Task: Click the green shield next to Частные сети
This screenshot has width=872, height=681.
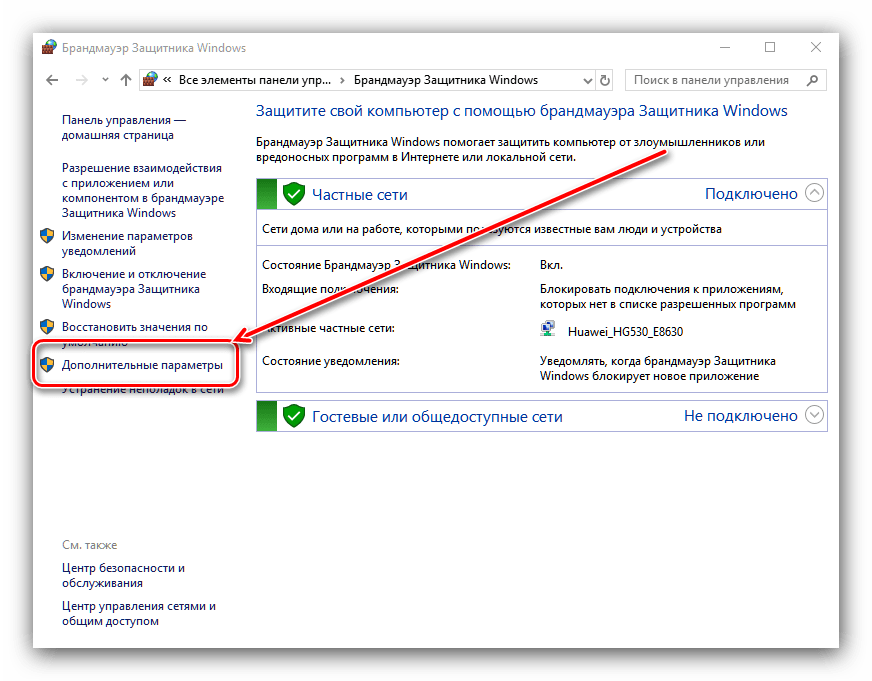Action: [x=293, y=194]
